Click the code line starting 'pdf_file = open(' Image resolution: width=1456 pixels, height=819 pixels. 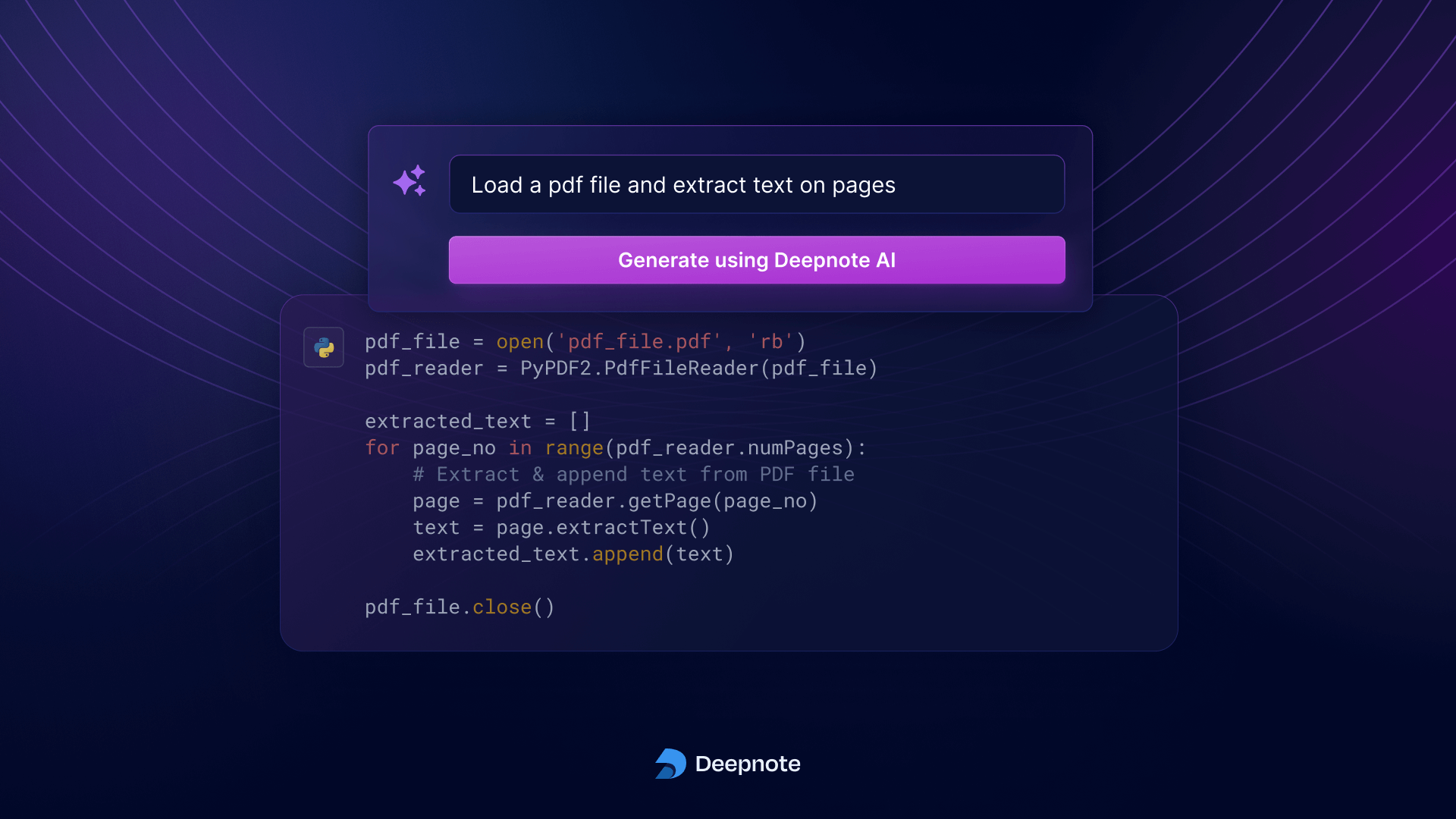pyautogui.click(x=585, y=342)
